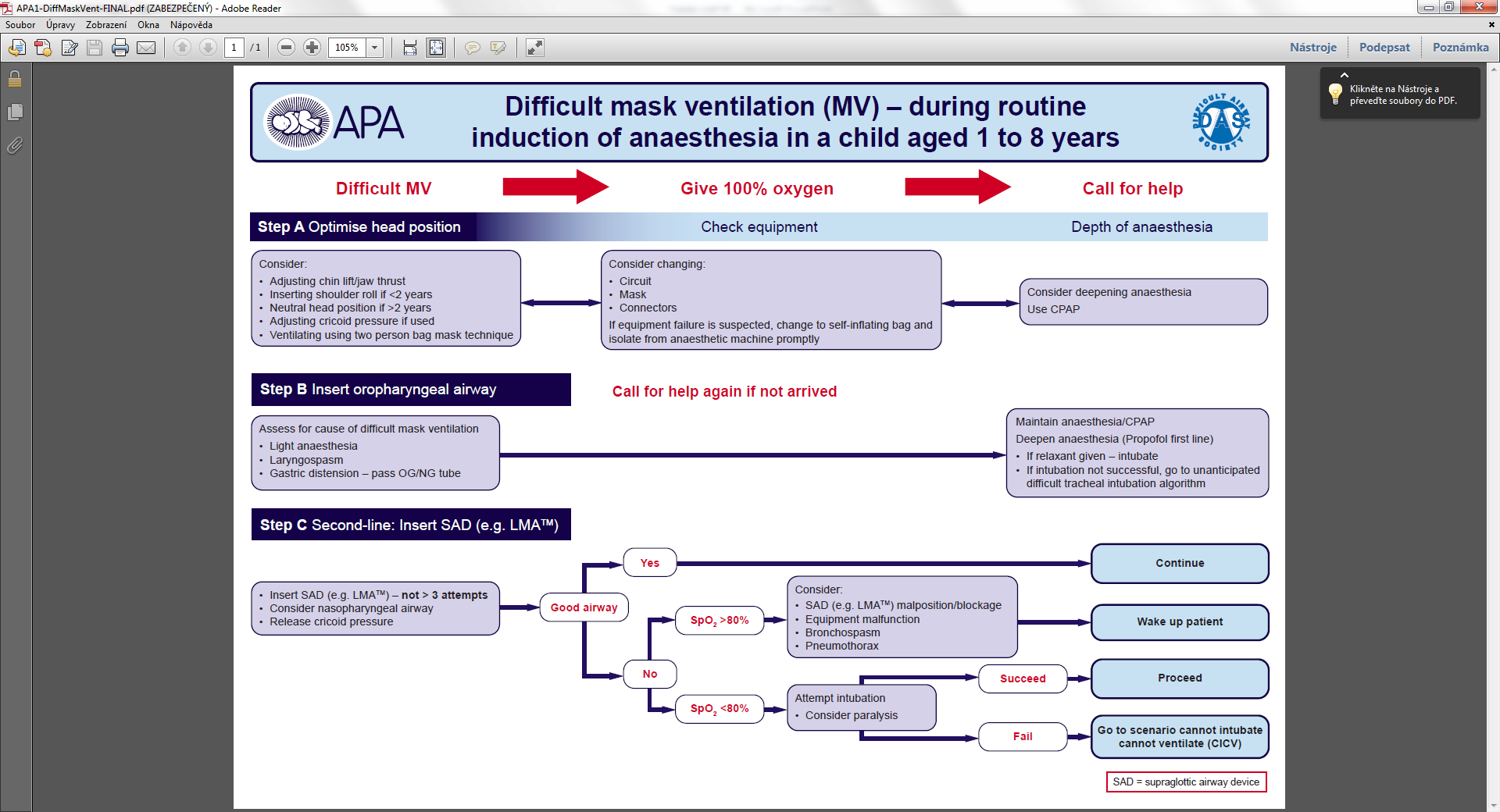The height and width of the screenshot is (812, 1500).
Task: Go to next page down arrow
Action: pyautogui.click(x=208, y=48)
